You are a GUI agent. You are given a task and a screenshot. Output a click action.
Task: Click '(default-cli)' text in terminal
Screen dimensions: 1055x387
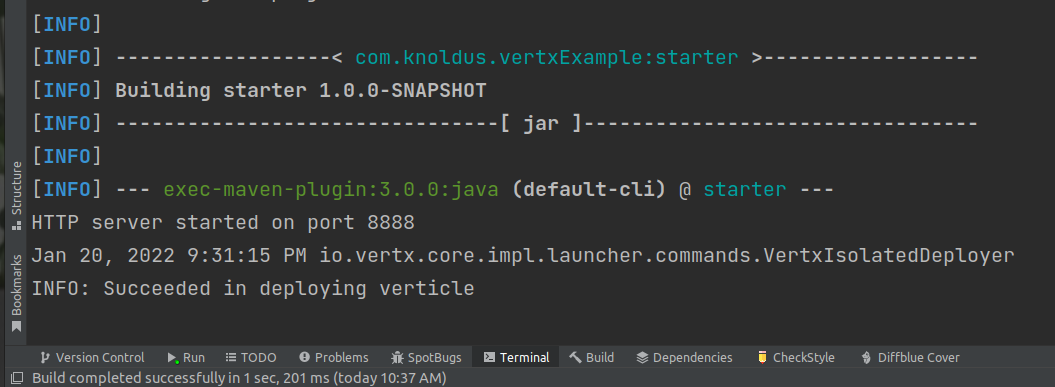(x=589, y=190)
